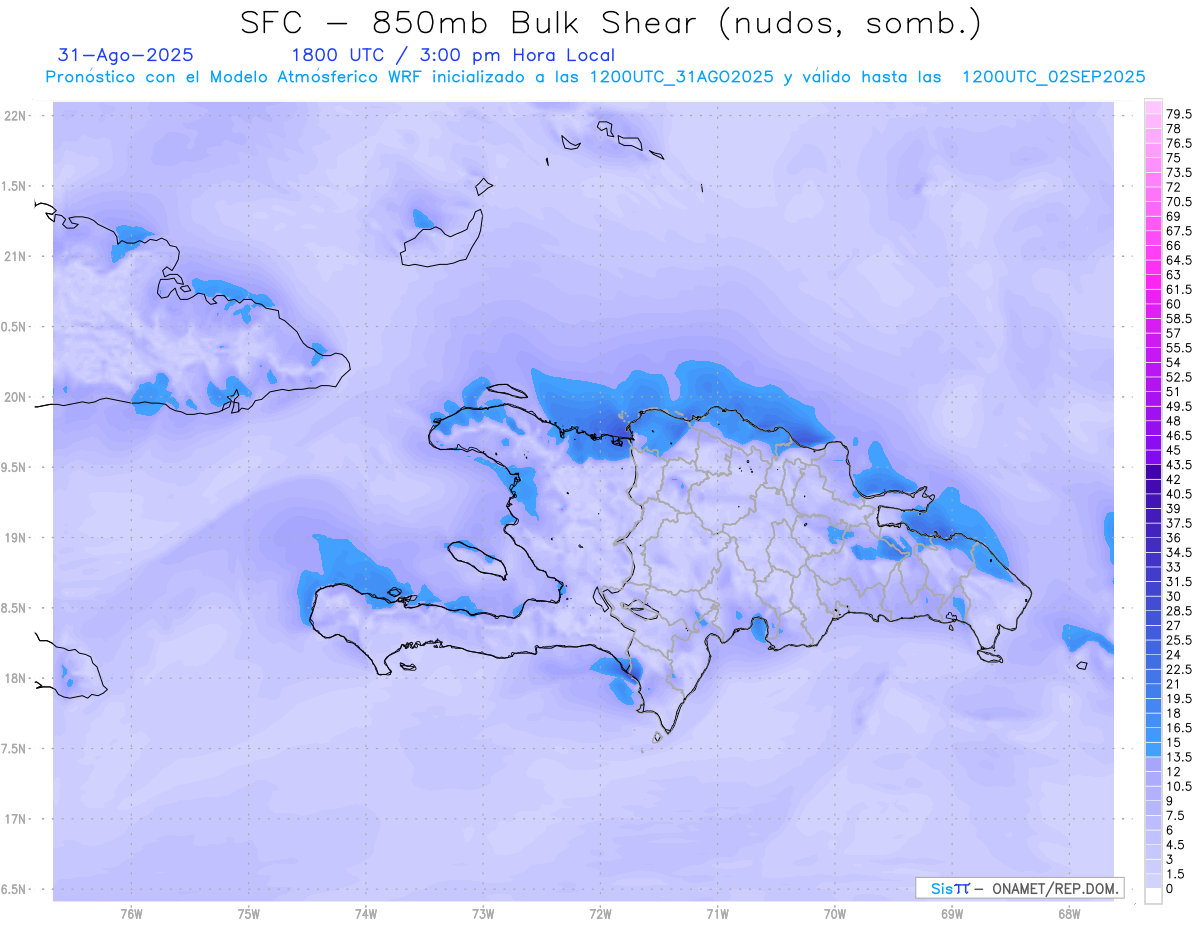The width and height of the screenshot is (1200, 927).
Task: Click the color scale value '48'
Action: tap(1174, 421)
